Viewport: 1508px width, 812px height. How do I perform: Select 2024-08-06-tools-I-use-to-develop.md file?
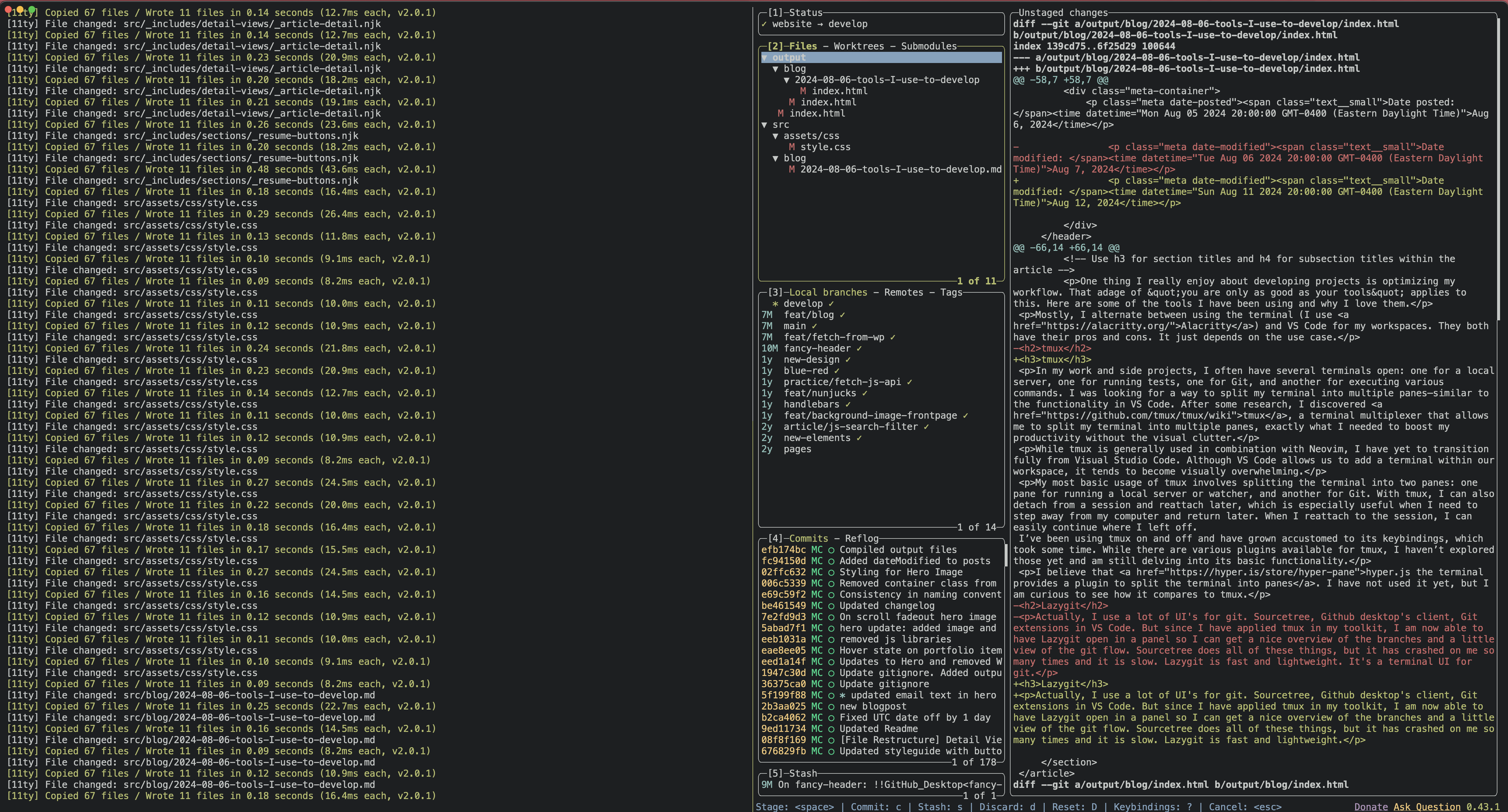pos(901,169)
